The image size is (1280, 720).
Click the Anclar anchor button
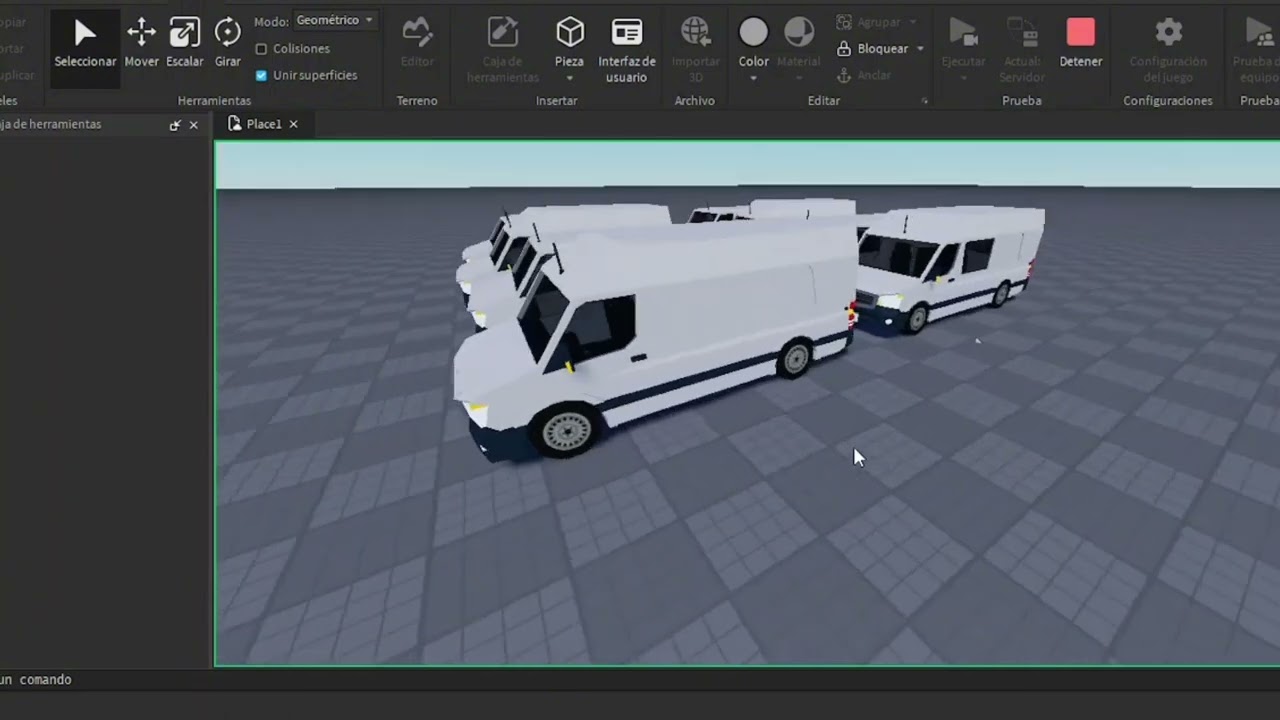(864, 75)
